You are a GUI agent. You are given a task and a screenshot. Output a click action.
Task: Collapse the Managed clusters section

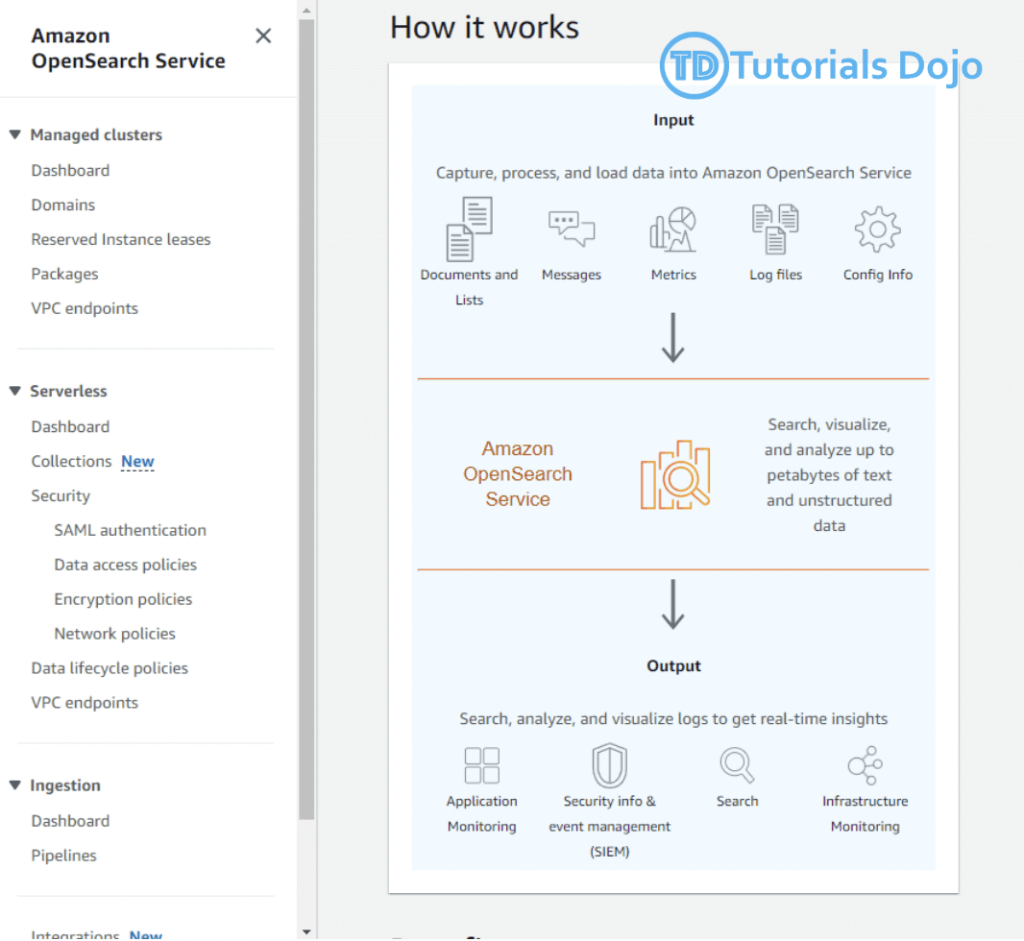tap(15, 135)
